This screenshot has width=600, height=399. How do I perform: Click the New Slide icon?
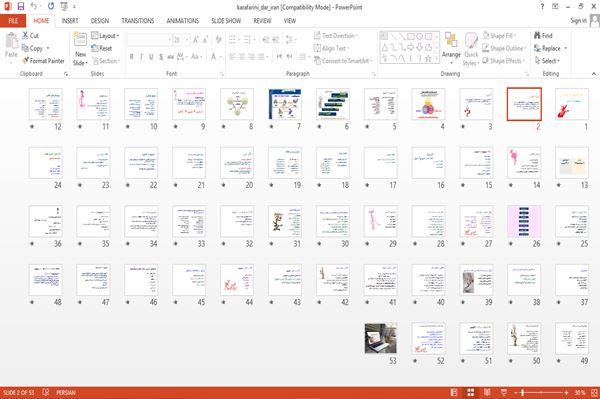(80, 40)
